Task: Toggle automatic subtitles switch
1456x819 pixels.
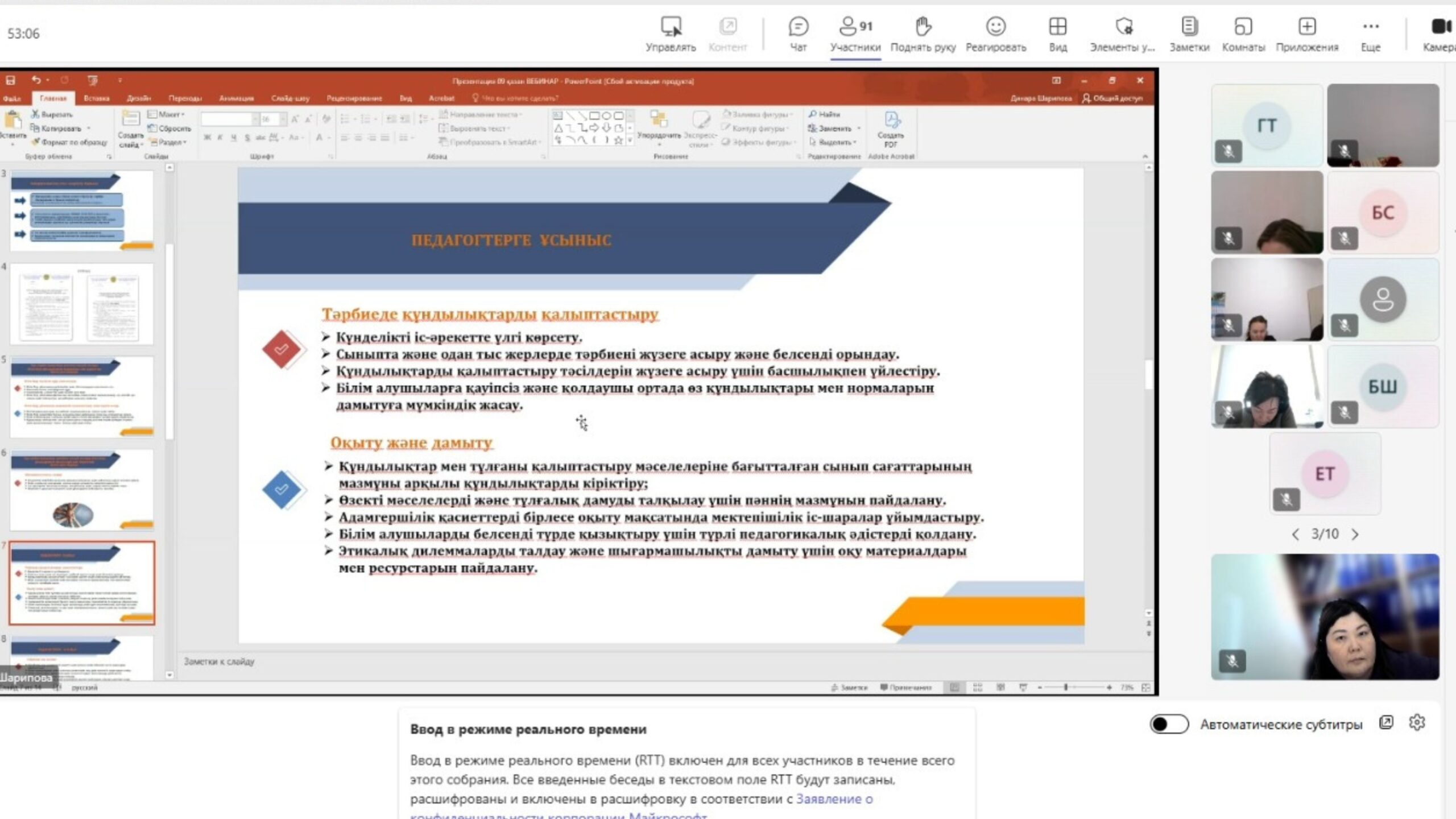Action: 1169,724
